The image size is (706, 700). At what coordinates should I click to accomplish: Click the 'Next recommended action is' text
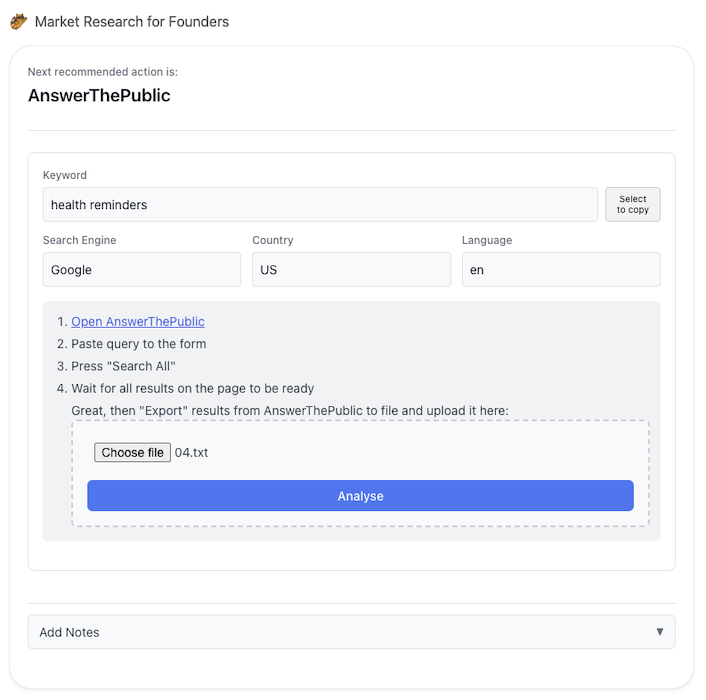(103, 72)
